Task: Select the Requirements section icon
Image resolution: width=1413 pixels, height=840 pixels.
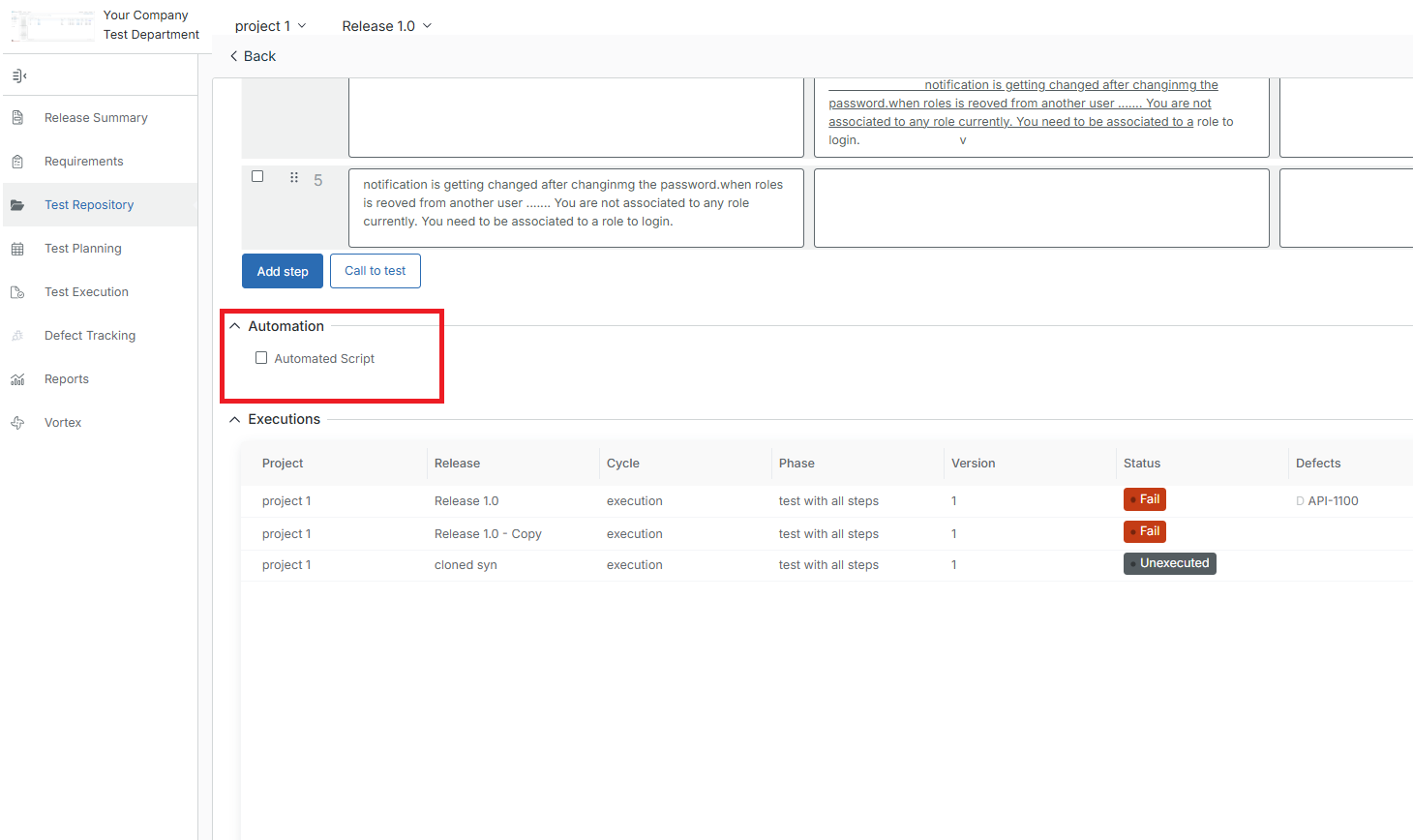Action: (84, 161)
